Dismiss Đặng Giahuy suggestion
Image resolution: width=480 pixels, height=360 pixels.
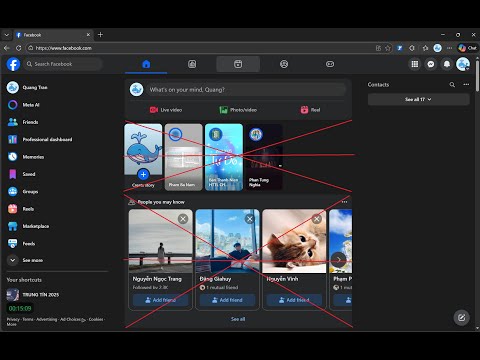click(250, 219)
